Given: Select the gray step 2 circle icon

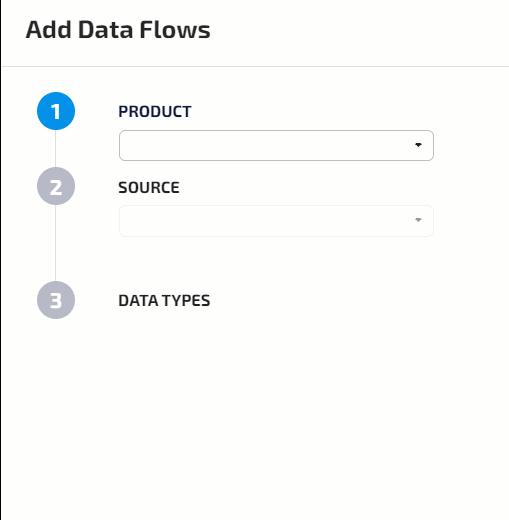Looking at the screenshot, I should tap(56, 186).
